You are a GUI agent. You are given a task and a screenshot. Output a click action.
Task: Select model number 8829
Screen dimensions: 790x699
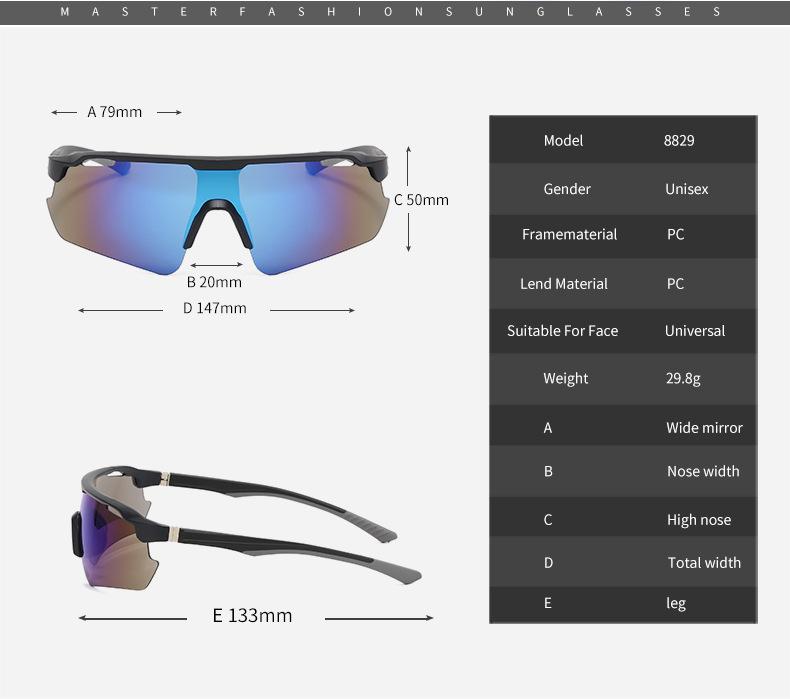(x=679, y=140)
